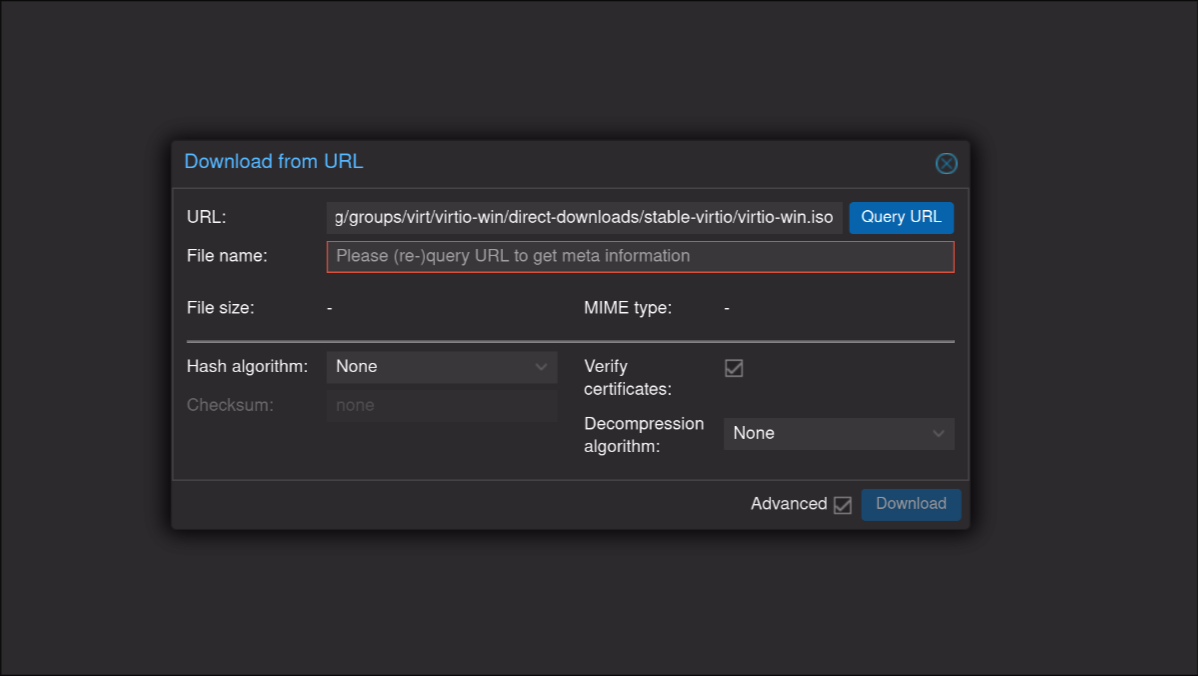Select the disabled Checksum field
The height and width of the screenshot is (676, 1198).
[x=441, y=406]
